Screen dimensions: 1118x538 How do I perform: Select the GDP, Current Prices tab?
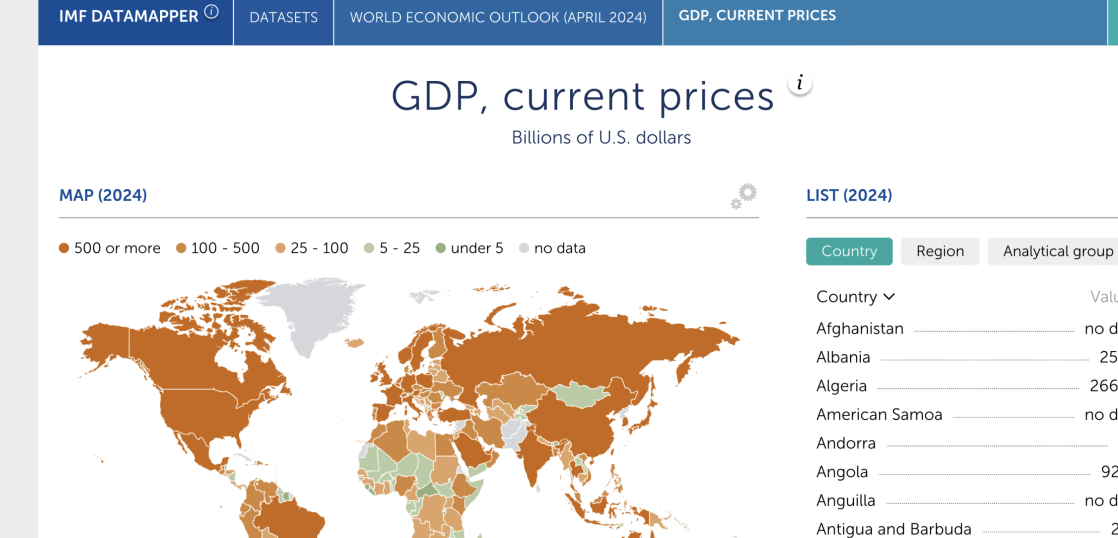pyautogui.click(x=757, y=16)
